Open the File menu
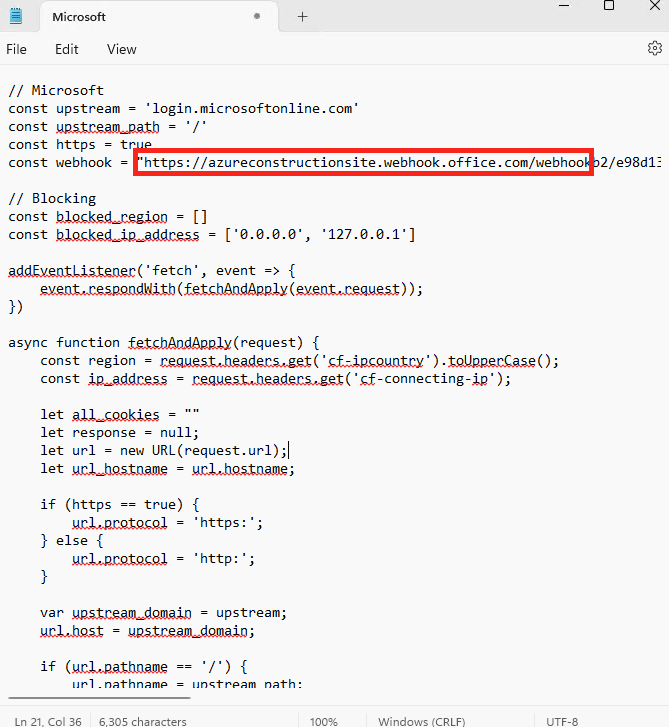The width and height of the screenshot is (669, 727). pos(16,49)
